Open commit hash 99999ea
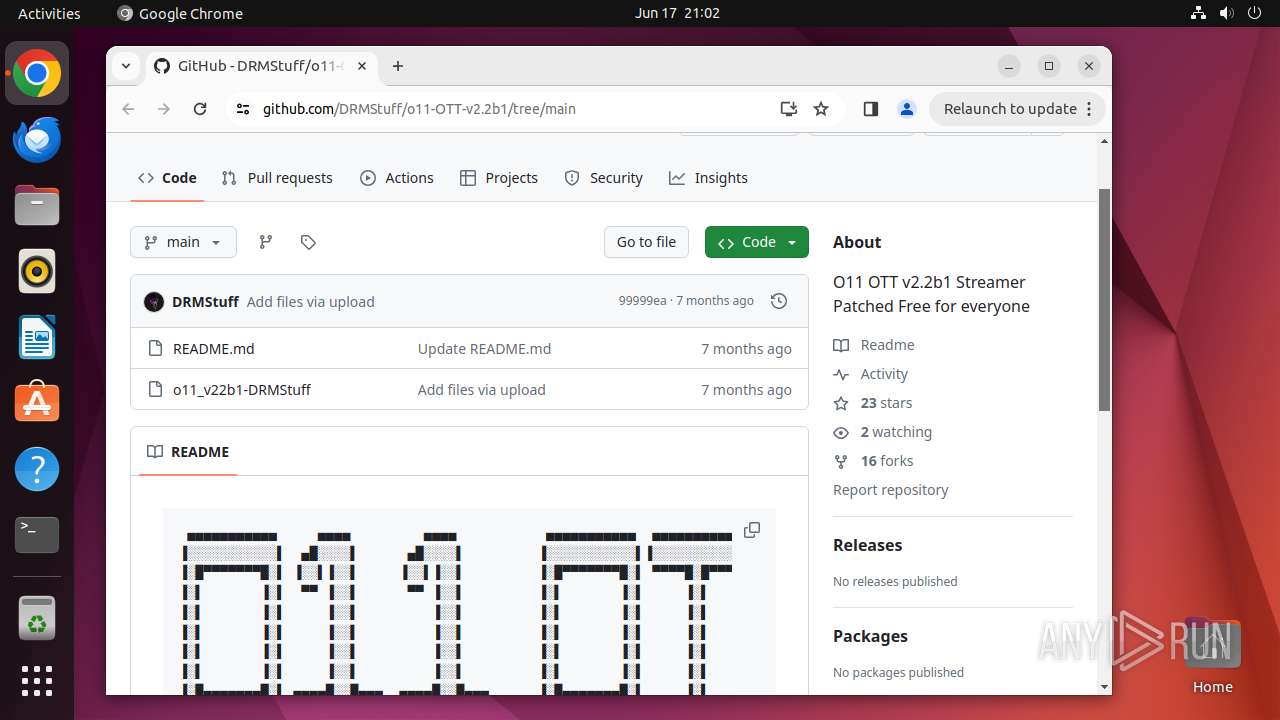1280x720 pixels. 642,301
